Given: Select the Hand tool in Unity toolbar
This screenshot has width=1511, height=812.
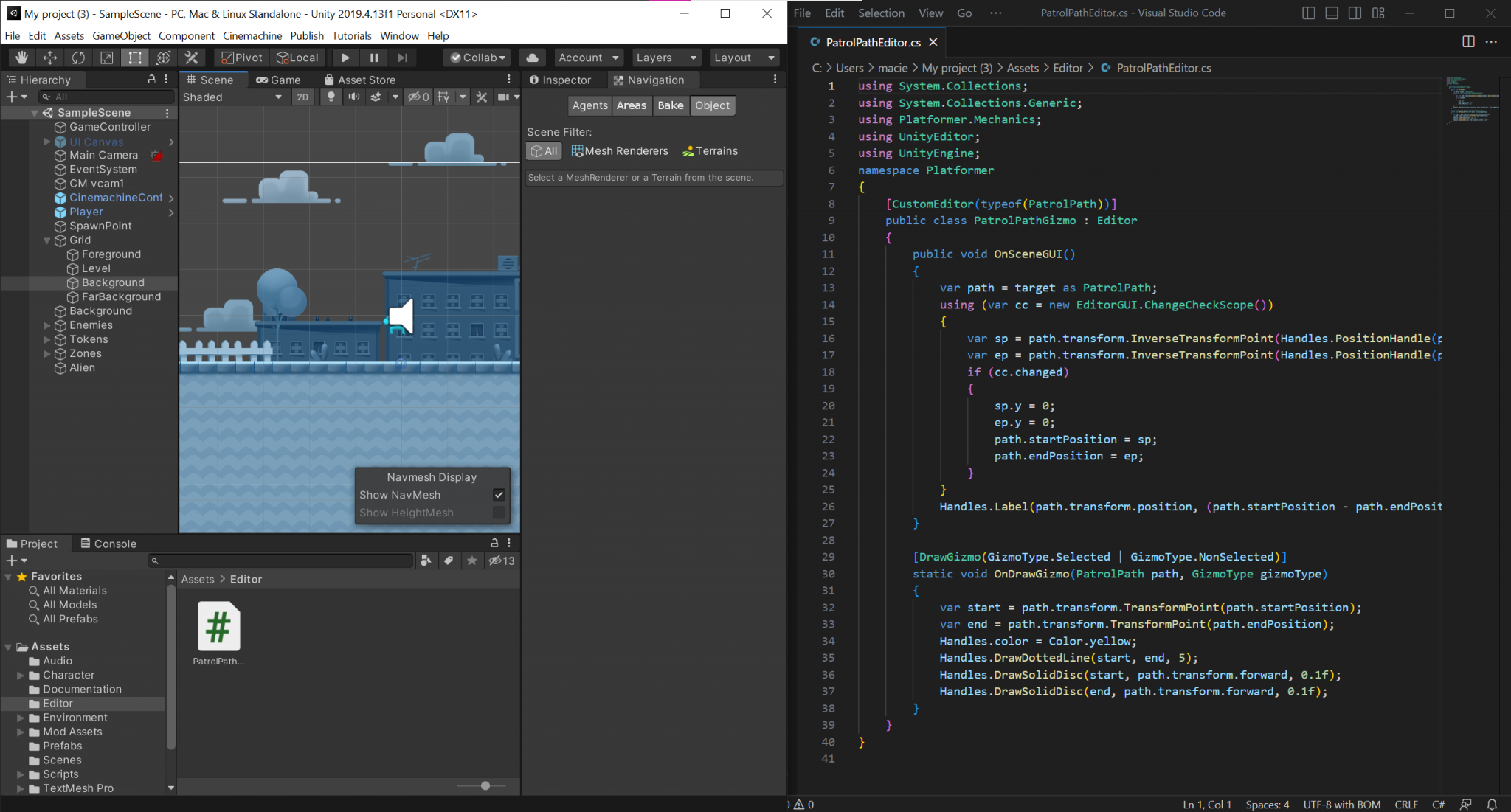Looking at the screenshot, I should point(21,57).
